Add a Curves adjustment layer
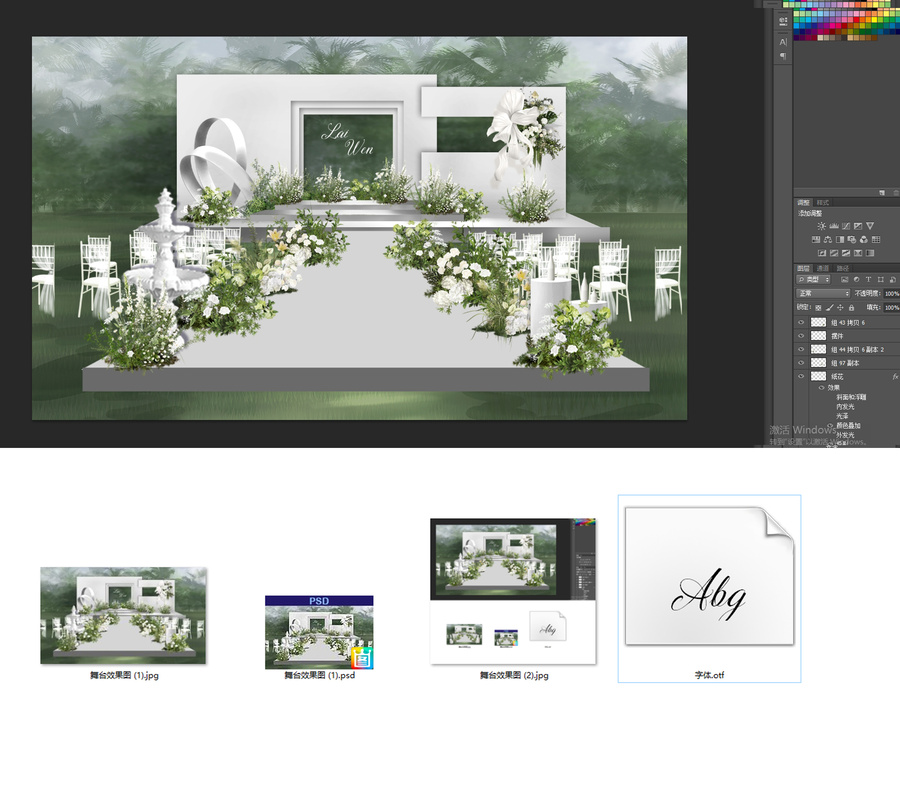This screenshot has height=794, width=900. pos(846,226)
